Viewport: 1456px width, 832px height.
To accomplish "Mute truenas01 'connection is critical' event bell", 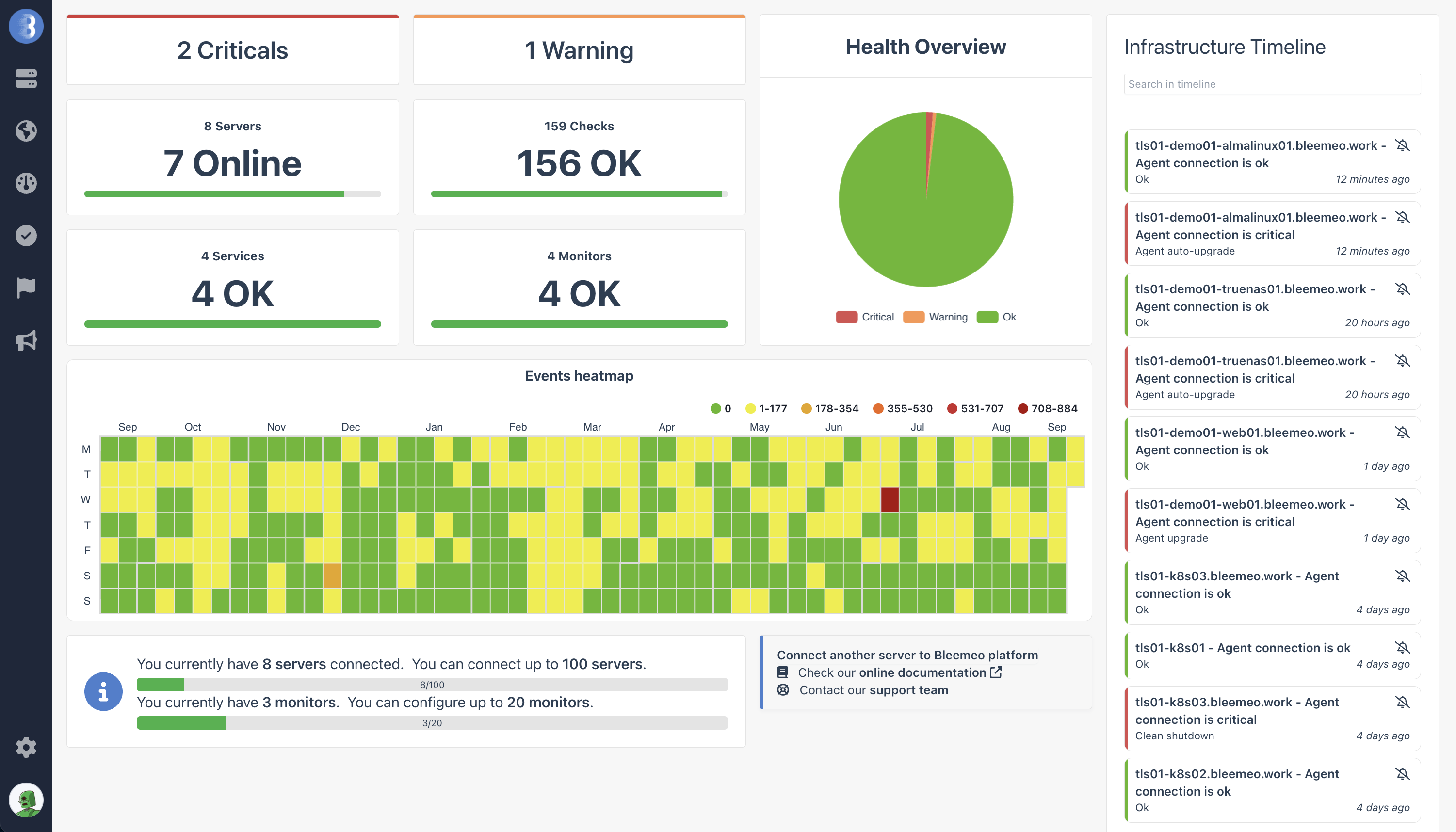I will (x=1402, y=361).
